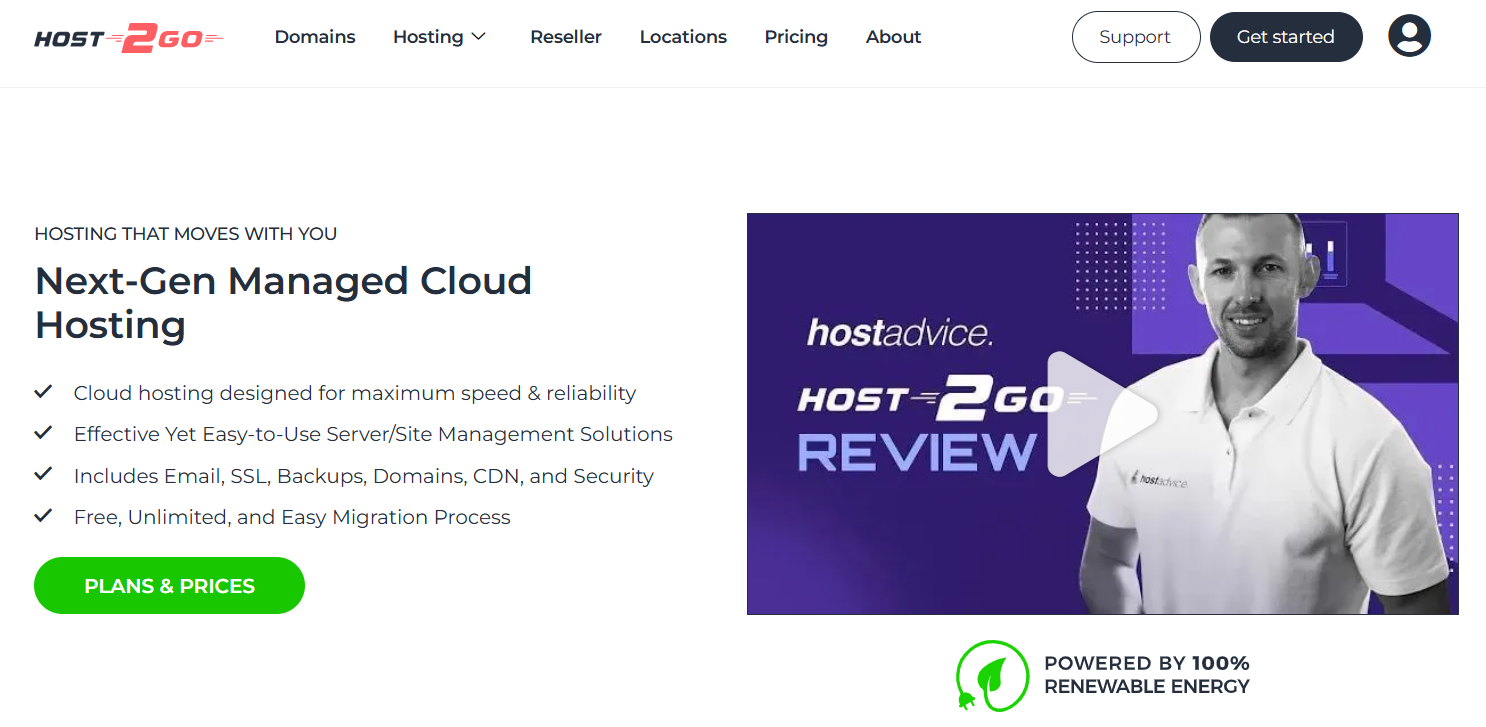
Task: Click the Host2Go logo
Action: coord(129,37)
